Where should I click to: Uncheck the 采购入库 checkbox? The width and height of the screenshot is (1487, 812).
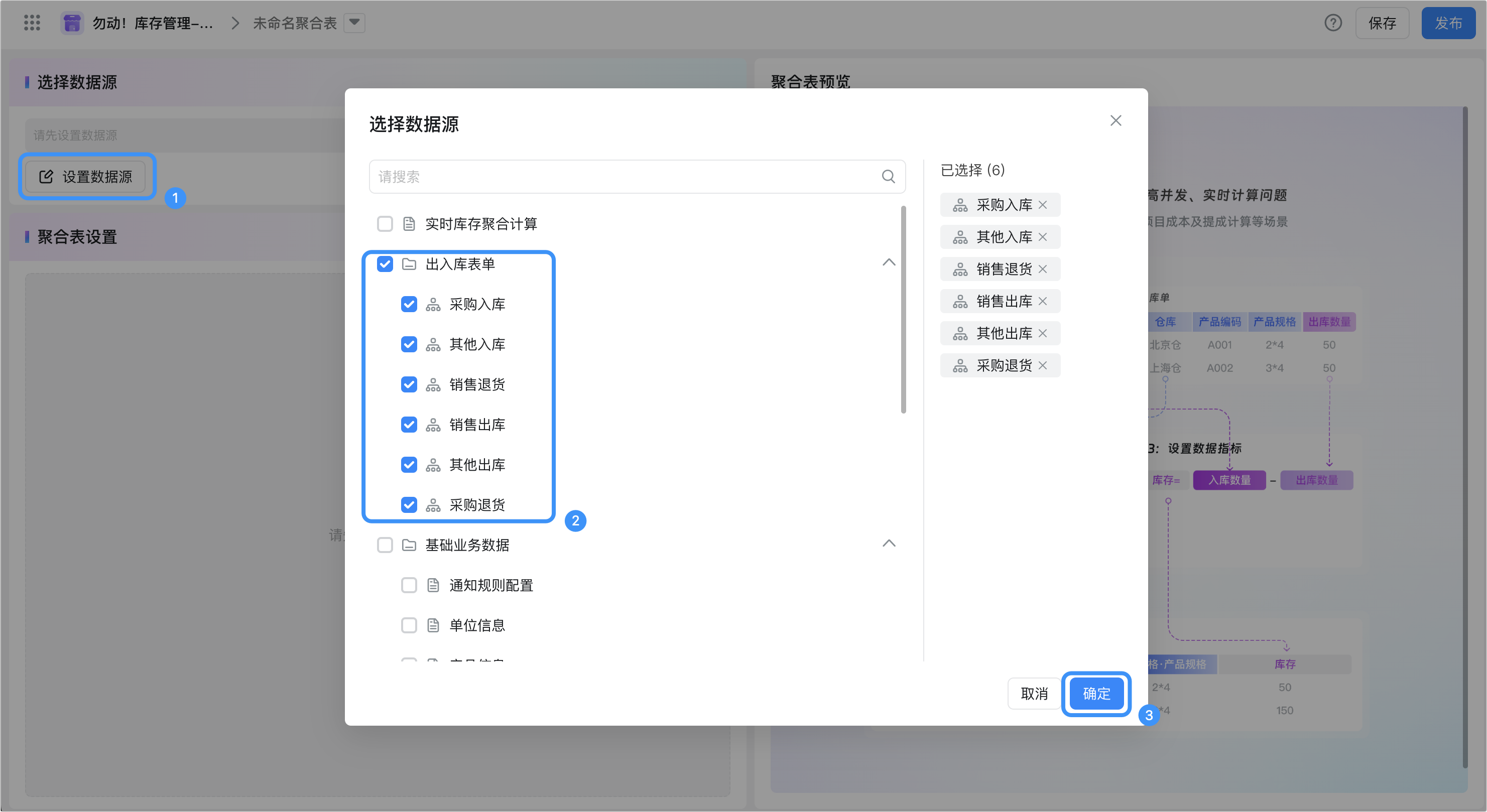pos(409,305)
